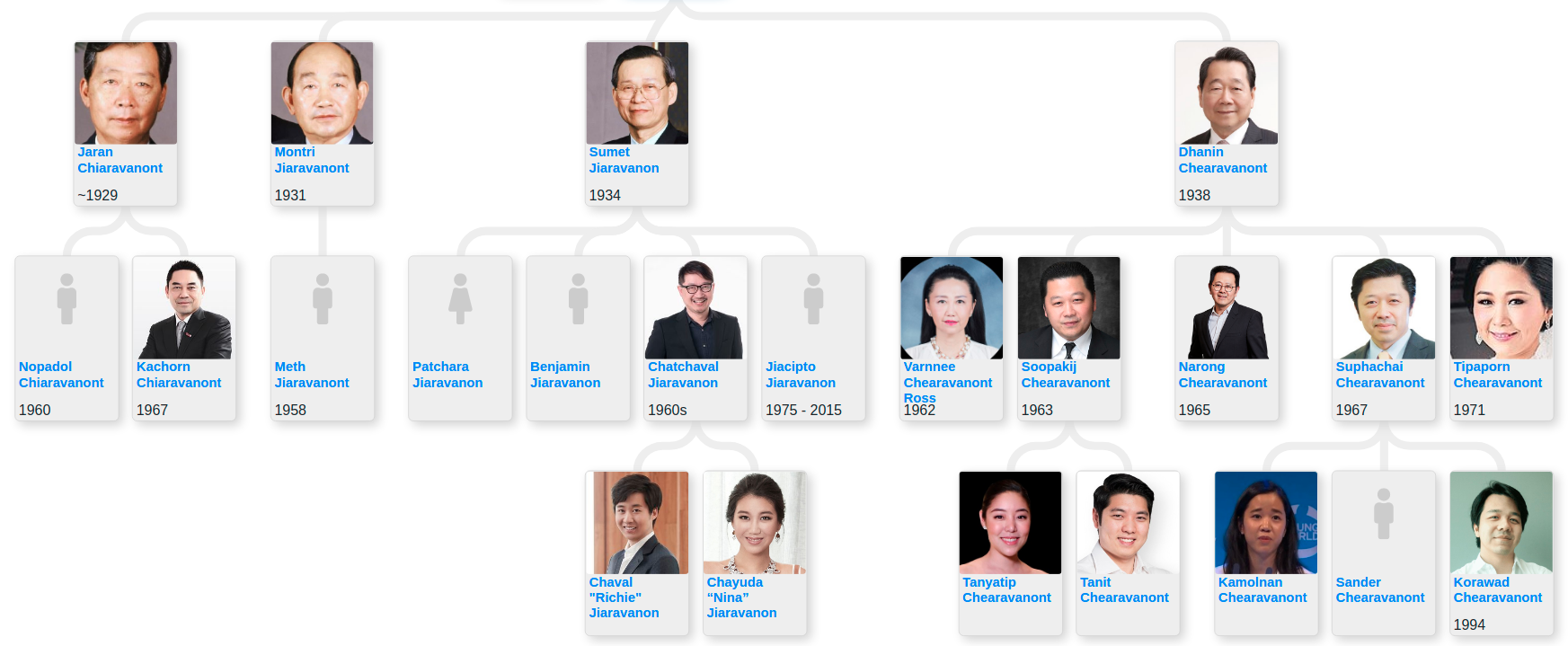Click the years 1975 - 2015 text
Image resolution: width=1568 pixels, height=646 pixels.
[803, 410]
